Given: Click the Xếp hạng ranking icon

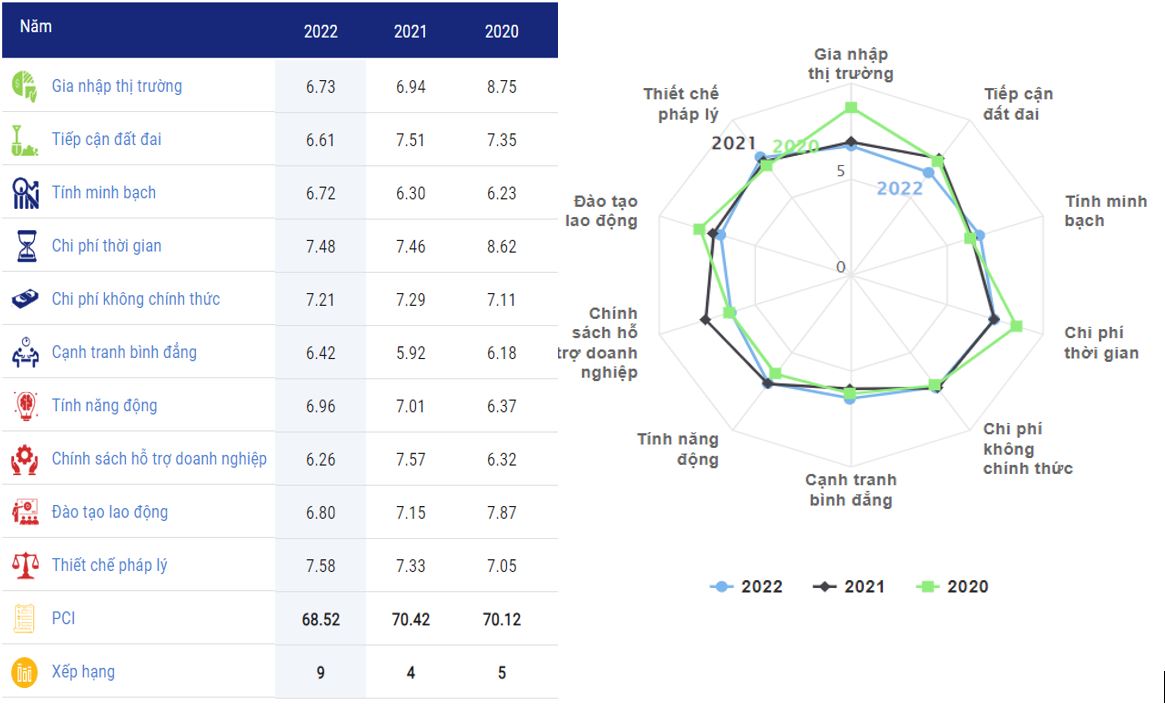Looking at the screenshot, I should coord(24,672).
